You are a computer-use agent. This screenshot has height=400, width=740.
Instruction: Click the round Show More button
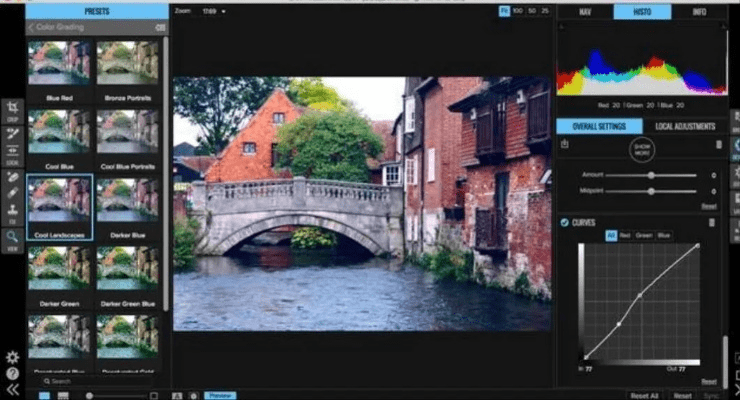point(641,149)
